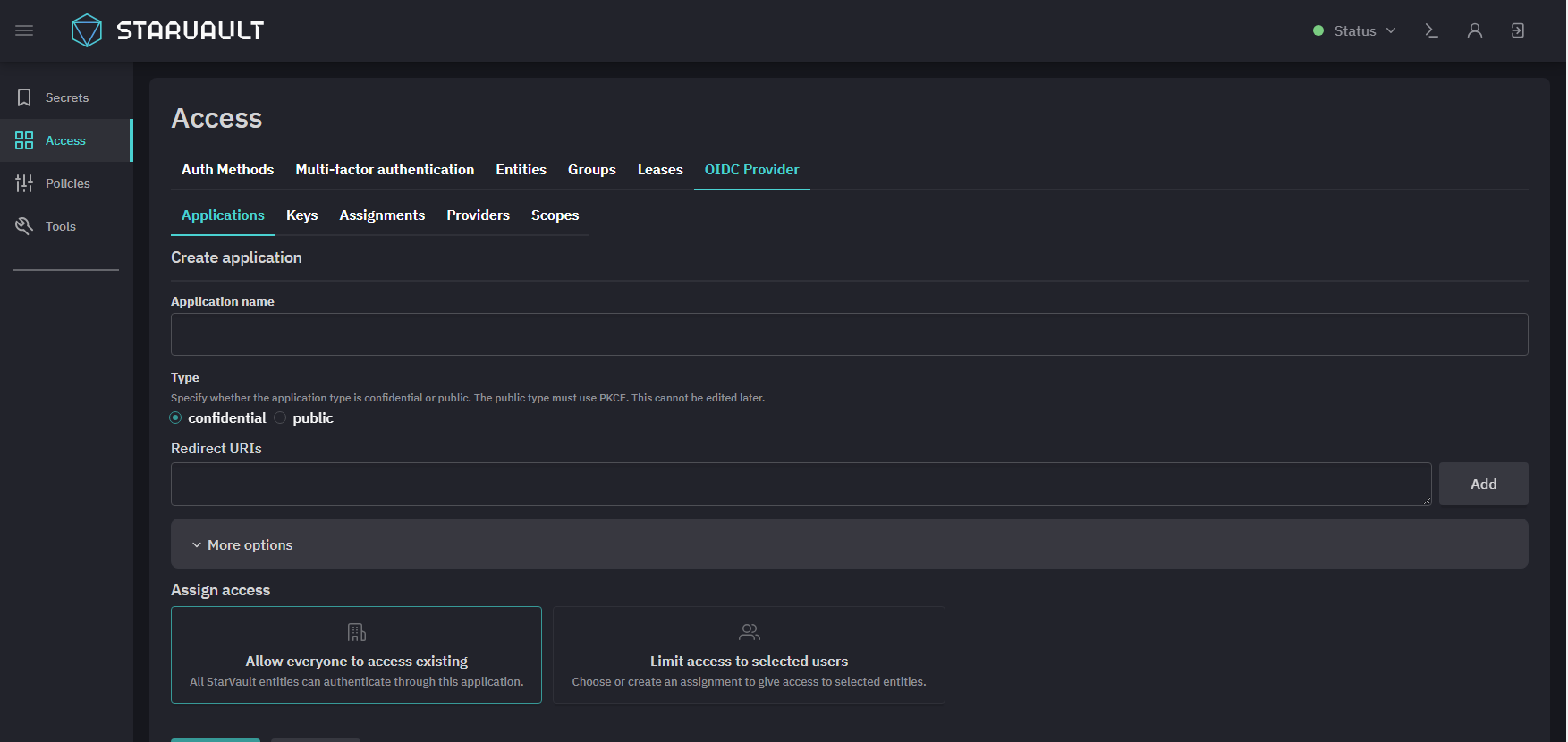Click the building icon in Allow everyone card
1568x742 pixels.
[357, 633]
